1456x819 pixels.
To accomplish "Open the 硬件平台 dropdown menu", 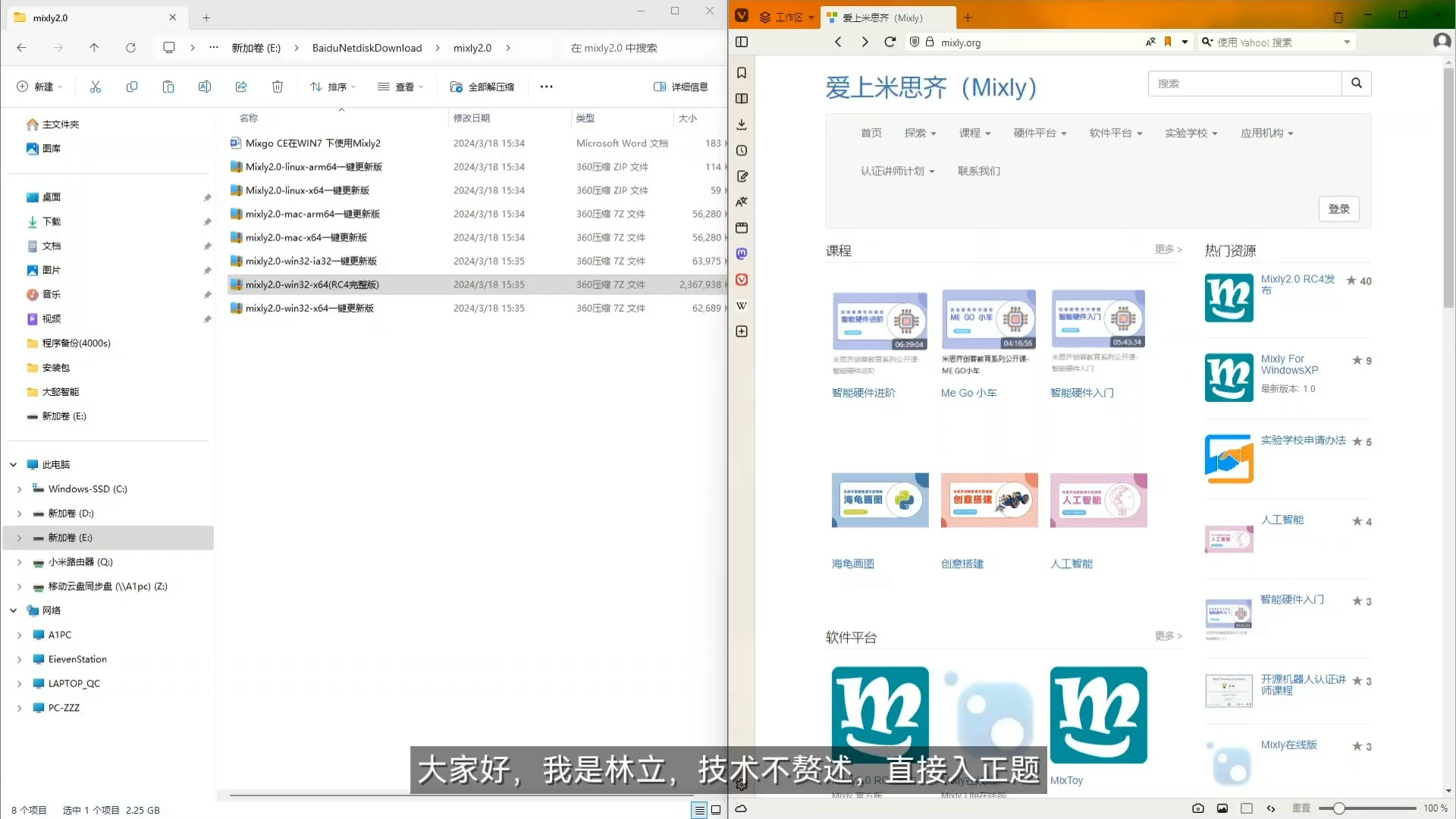I will (x=1040, y=133).
